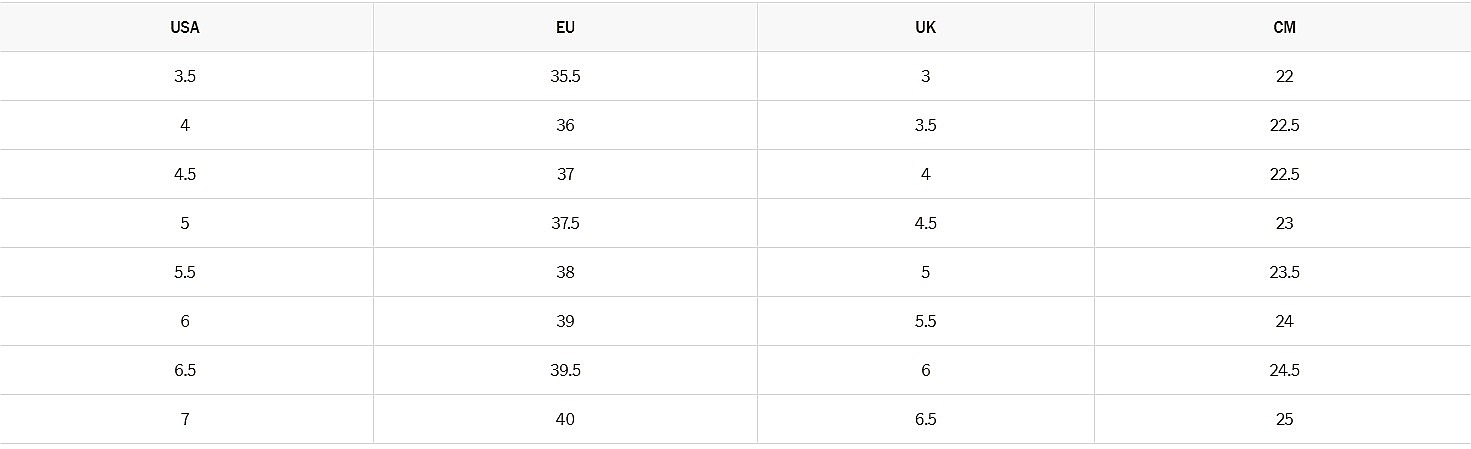Click the 23 CM cell
This screenshot has width=1471, height=449.
click(x=1284, y=223)
